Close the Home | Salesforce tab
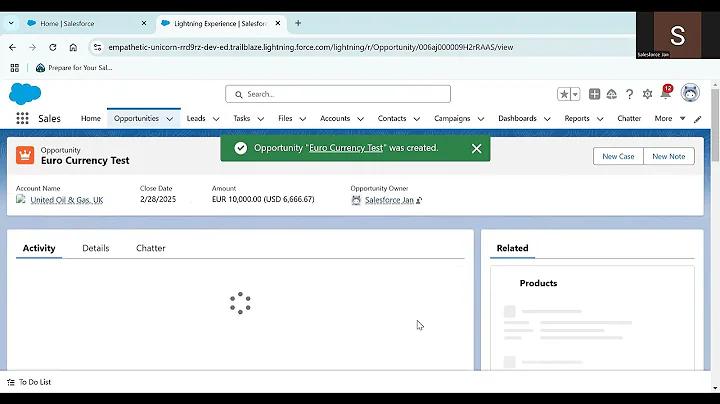The image size is (720, 404). click(144, 23)
